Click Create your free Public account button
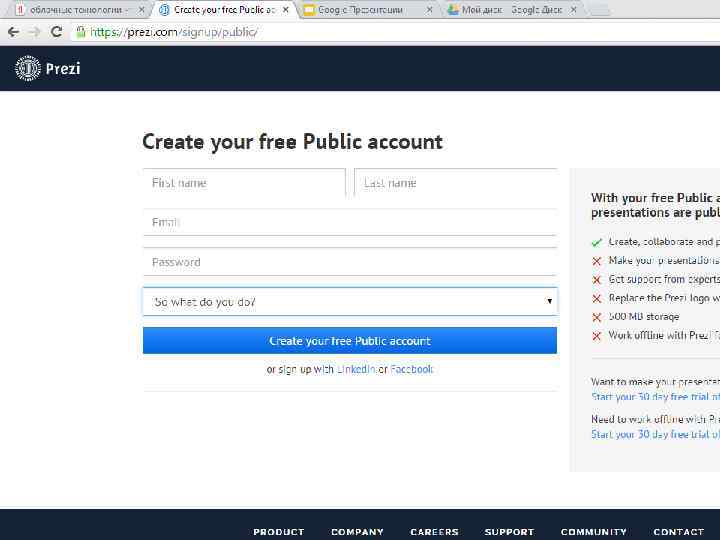The image size is (720, 540). coord(350,341)
